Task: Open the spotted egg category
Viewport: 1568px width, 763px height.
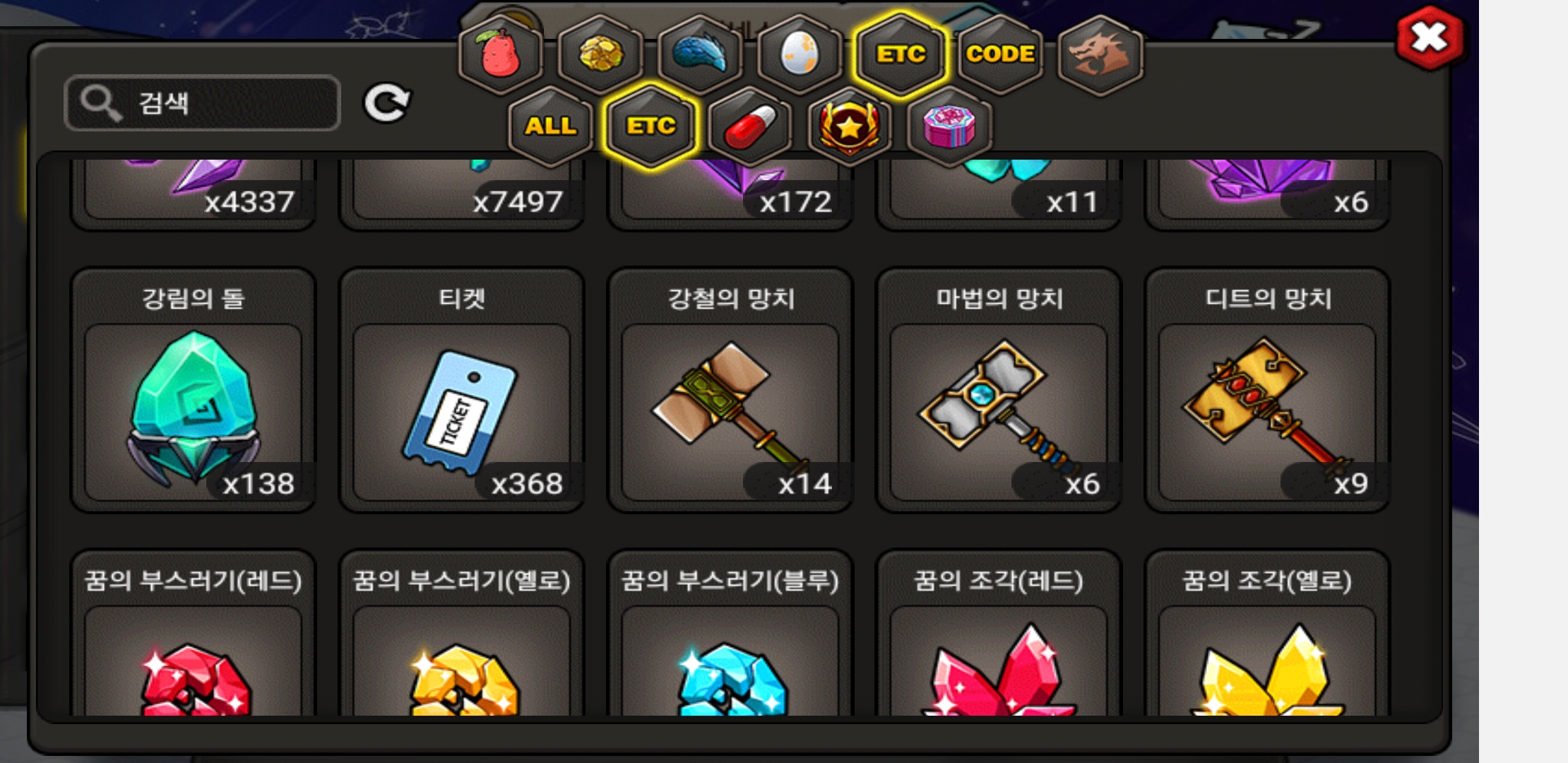Action: point(800,54)
